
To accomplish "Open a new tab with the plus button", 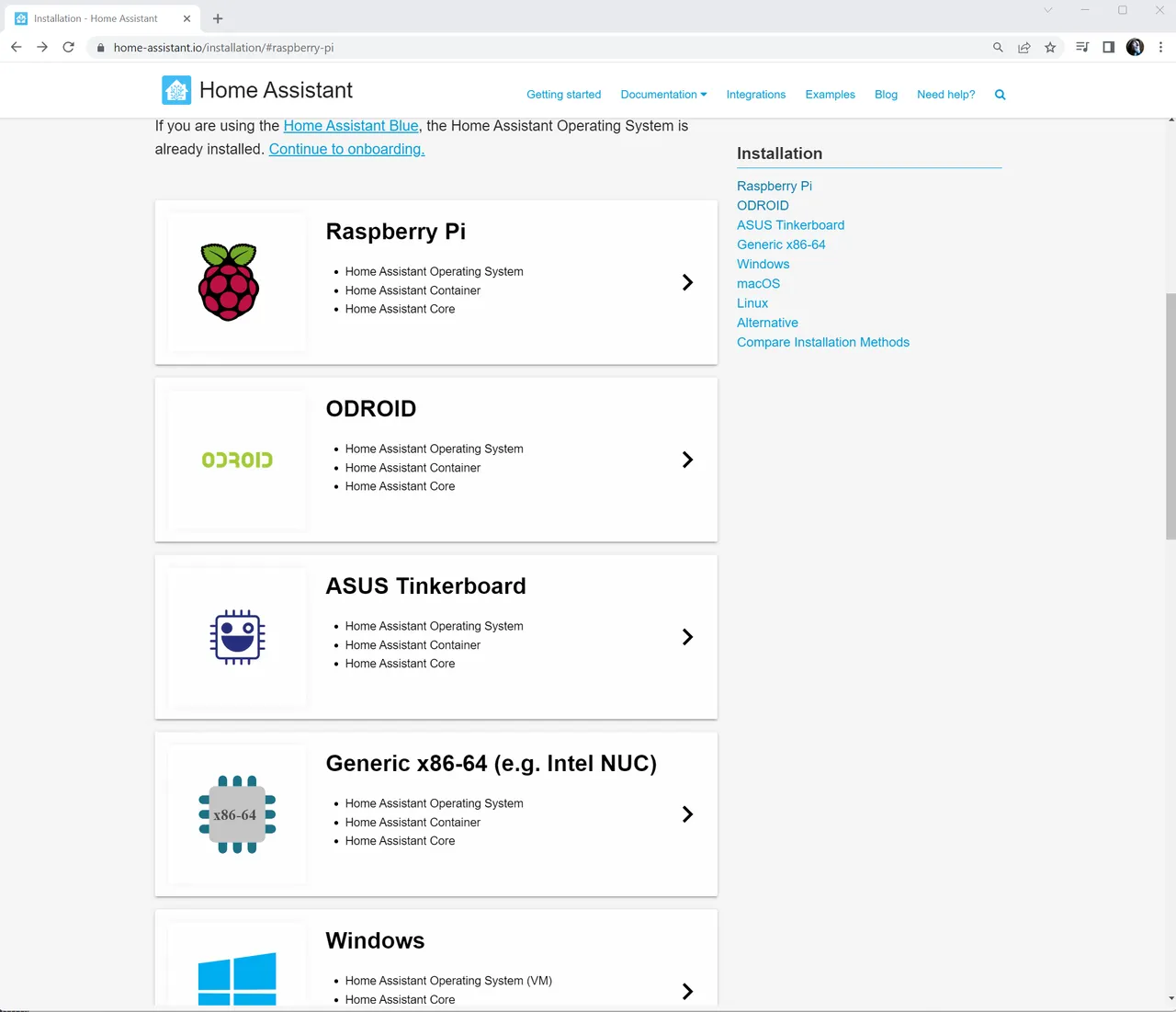I will click(x=218, y=18).
